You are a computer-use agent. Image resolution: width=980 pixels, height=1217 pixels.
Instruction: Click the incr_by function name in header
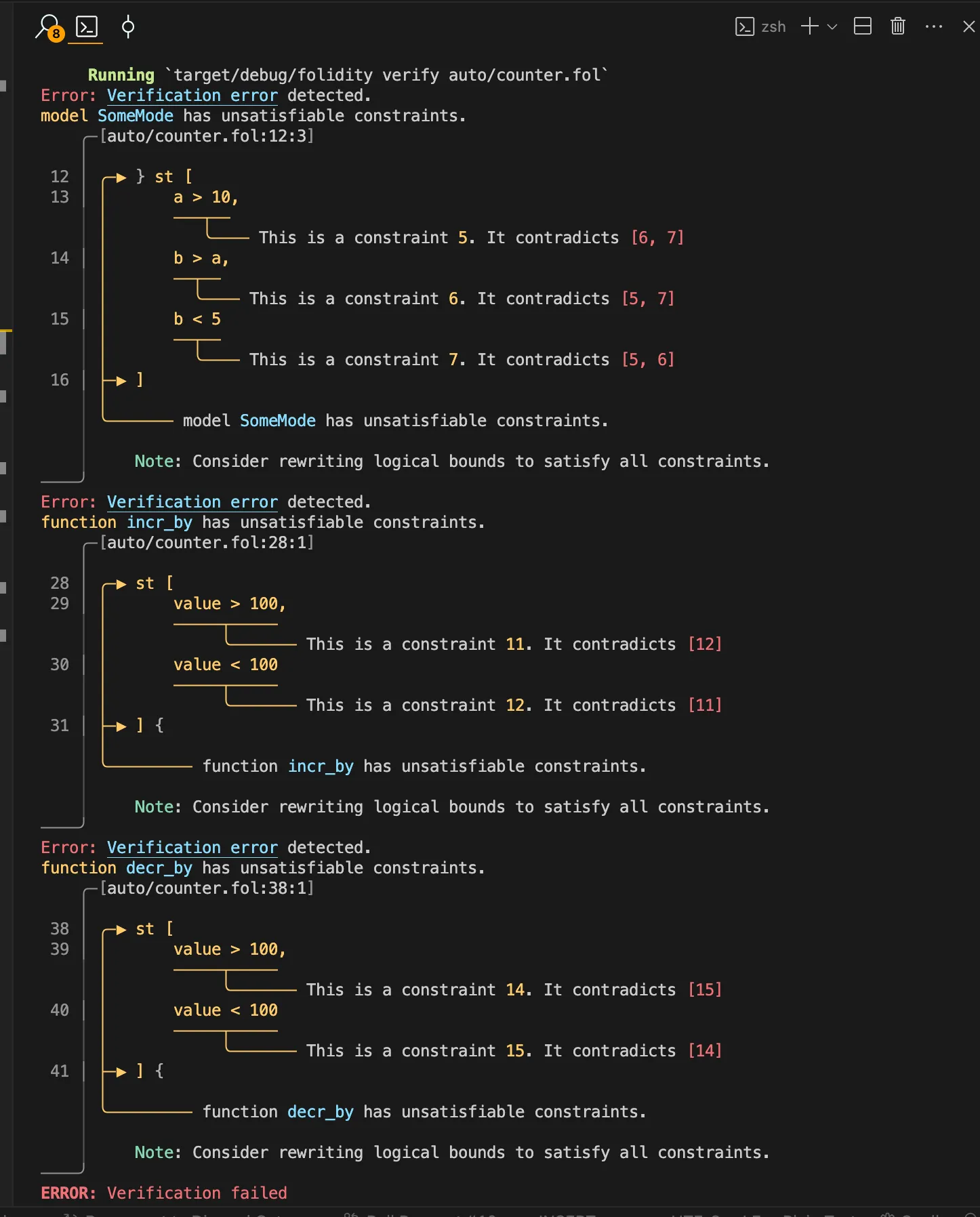tap(159, 522)
